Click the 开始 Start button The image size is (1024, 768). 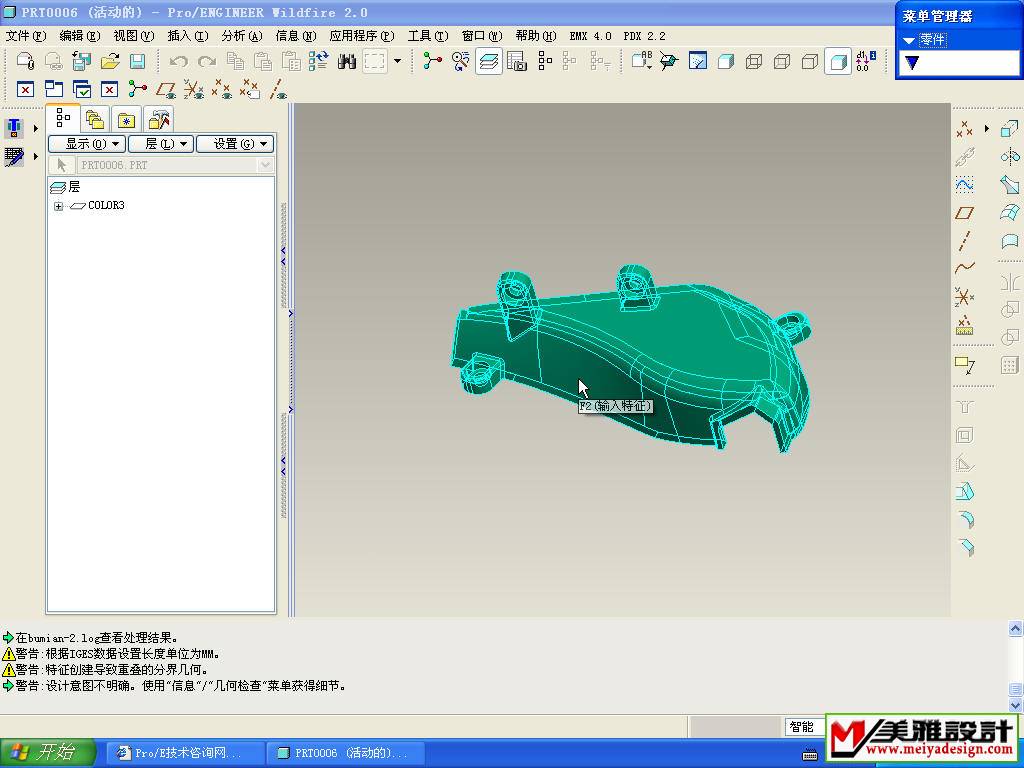(48, 753)
